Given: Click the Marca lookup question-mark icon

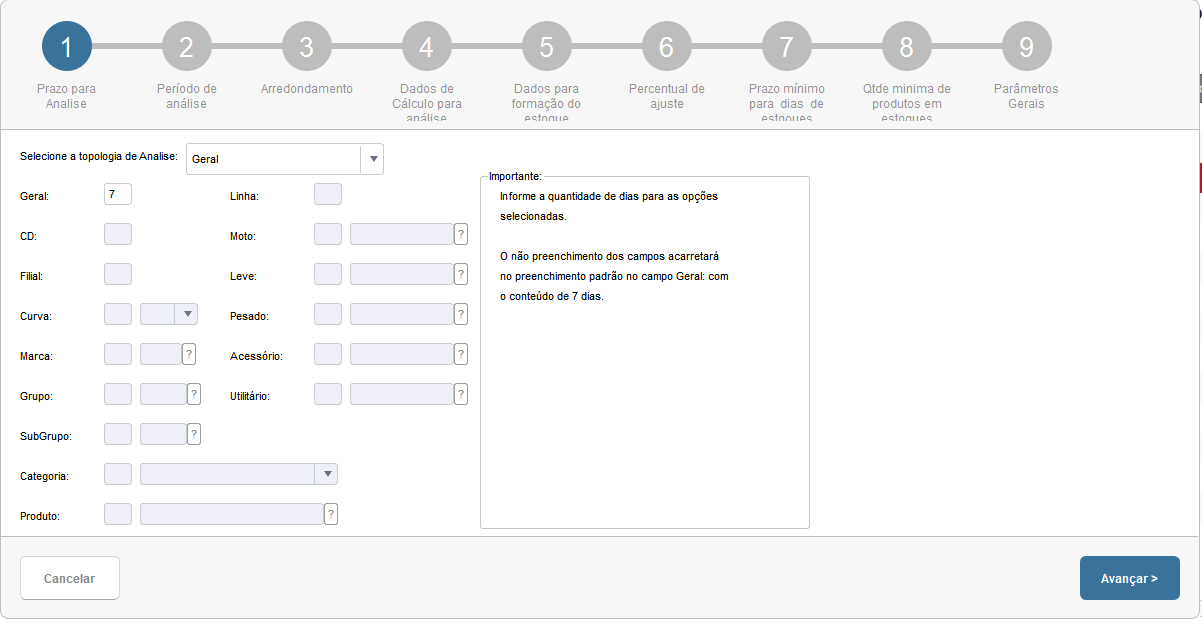Looking at the screenshot, I should (x=188, y=354).
